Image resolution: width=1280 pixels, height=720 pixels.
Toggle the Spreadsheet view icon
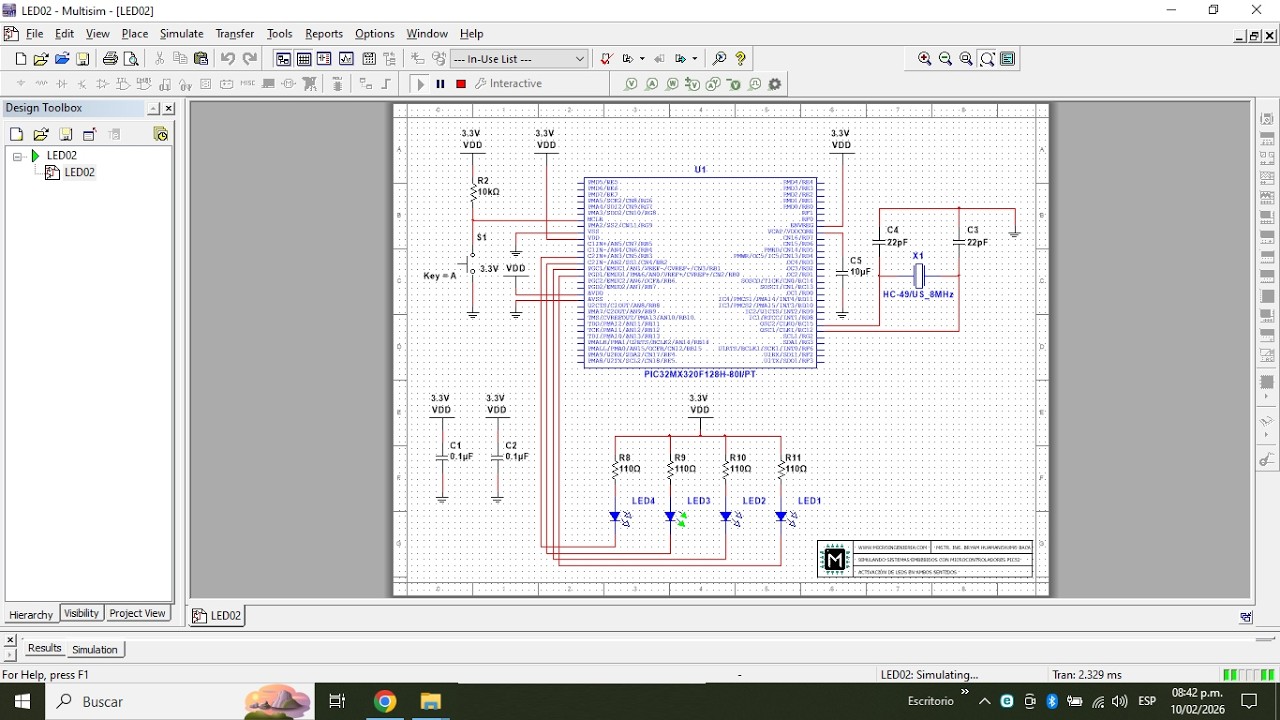click(304, 59)
